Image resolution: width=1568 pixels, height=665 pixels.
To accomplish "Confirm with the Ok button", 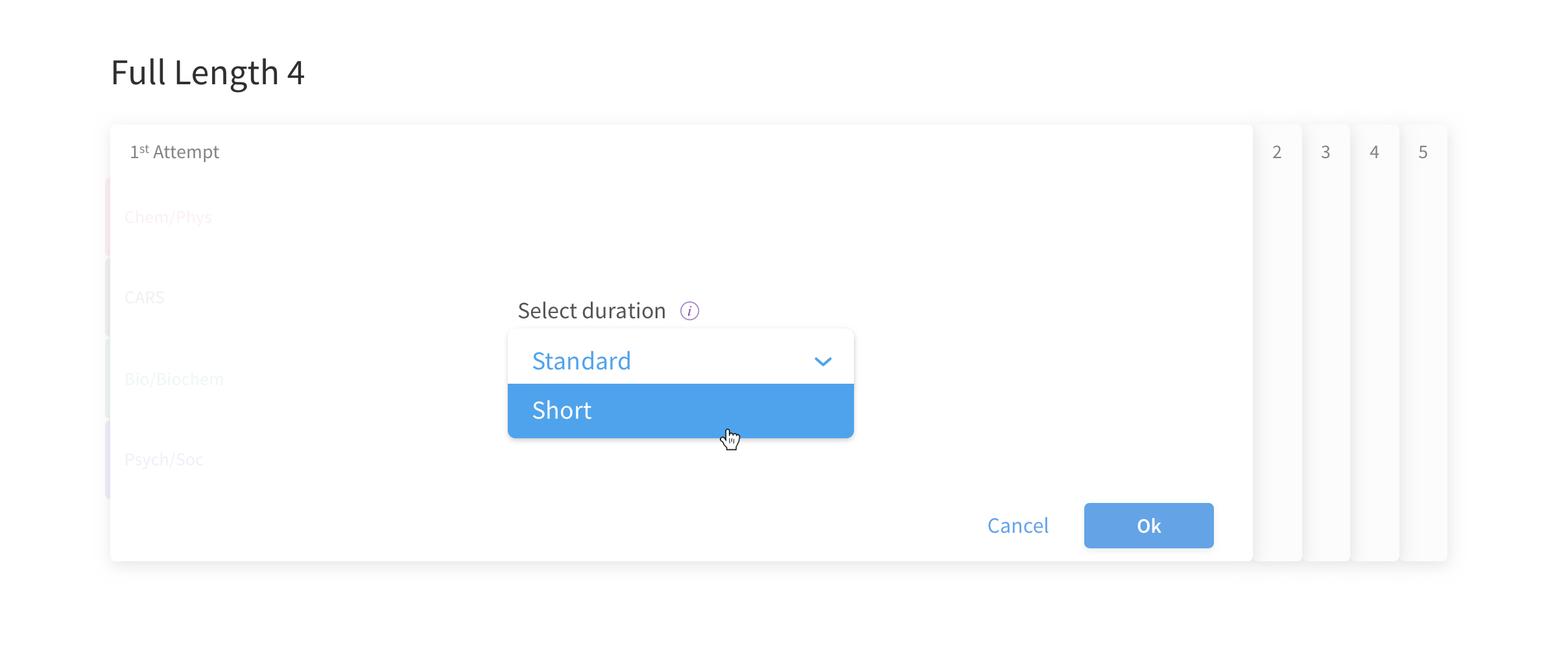I will (x=1148, y=526).
